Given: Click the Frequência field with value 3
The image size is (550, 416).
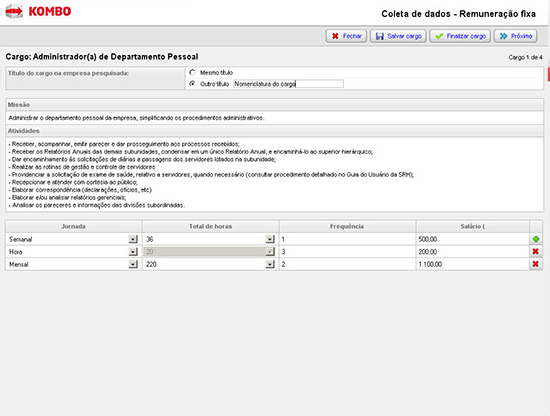Looking at the screenshot, I should [347, 252].
